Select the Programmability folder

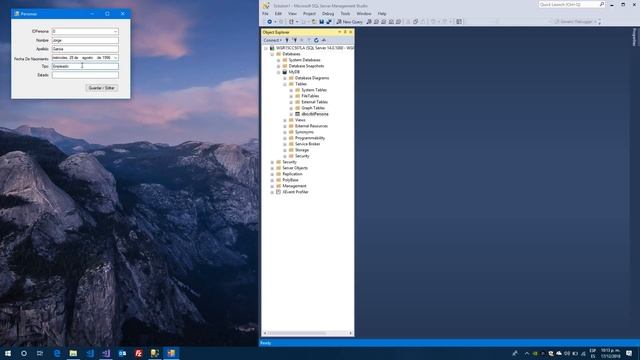click(x=310, y=138)
